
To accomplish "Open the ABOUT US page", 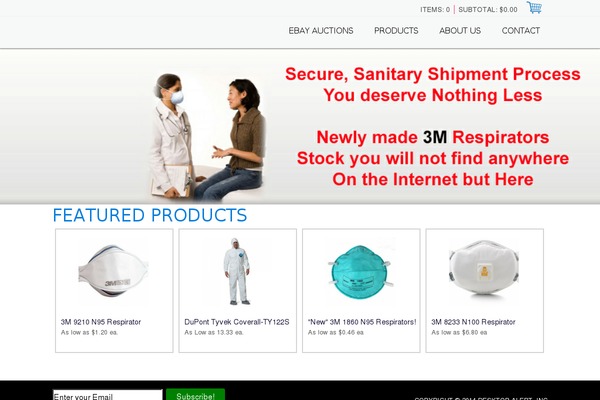I will pyautogui.click(x=460, y=31).
